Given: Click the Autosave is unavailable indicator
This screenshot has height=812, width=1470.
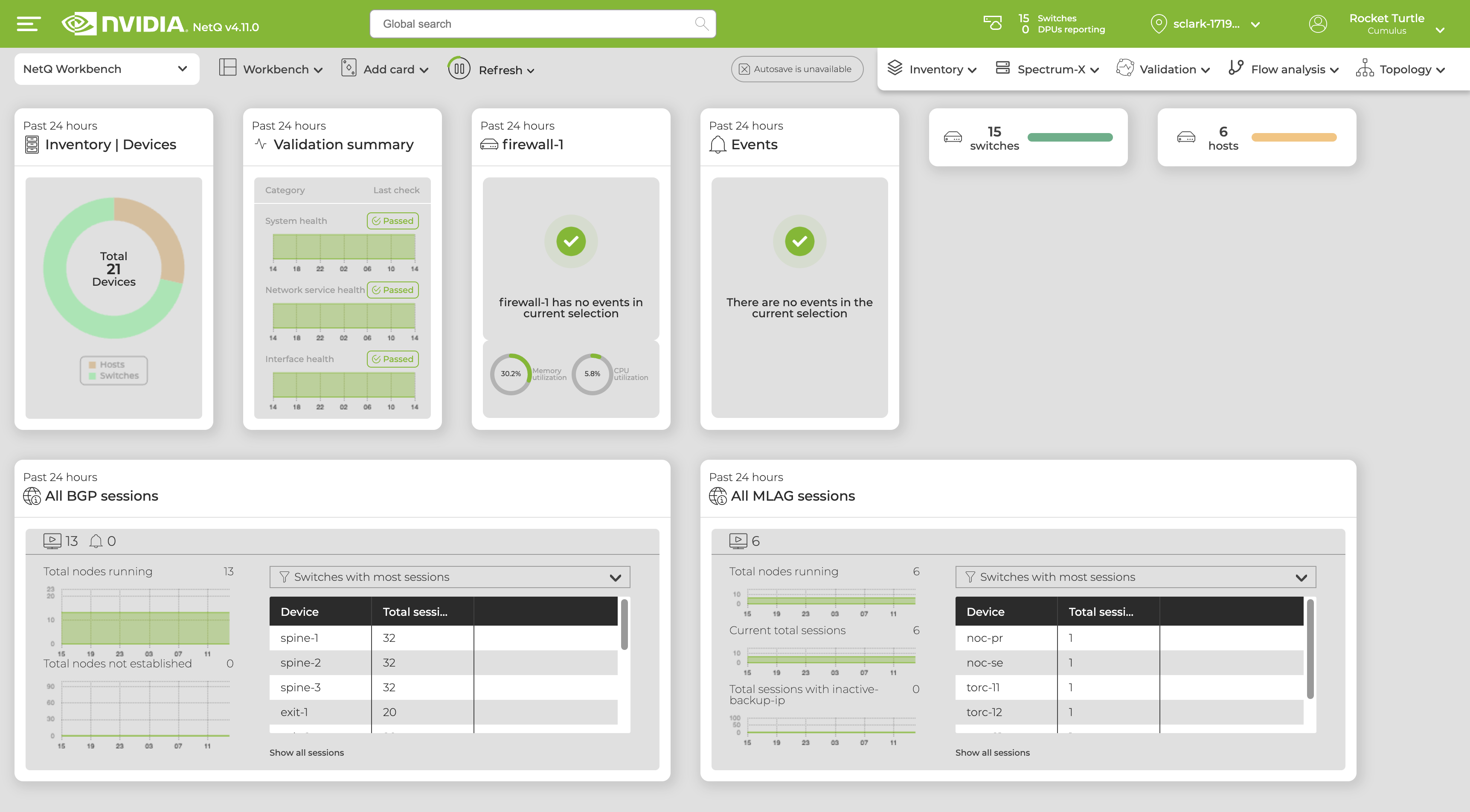Looking at the screenshot, I should coord(797,69).
